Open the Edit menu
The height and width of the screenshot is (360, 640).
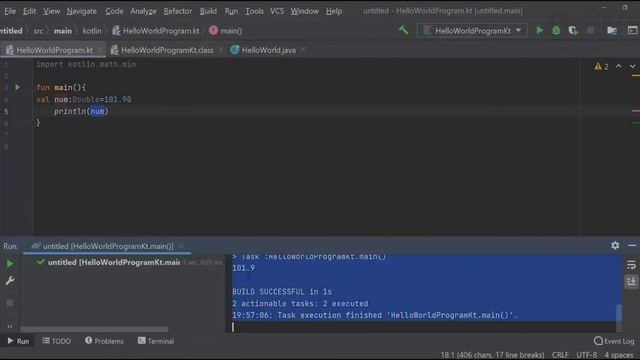click(x=29, y=11)
